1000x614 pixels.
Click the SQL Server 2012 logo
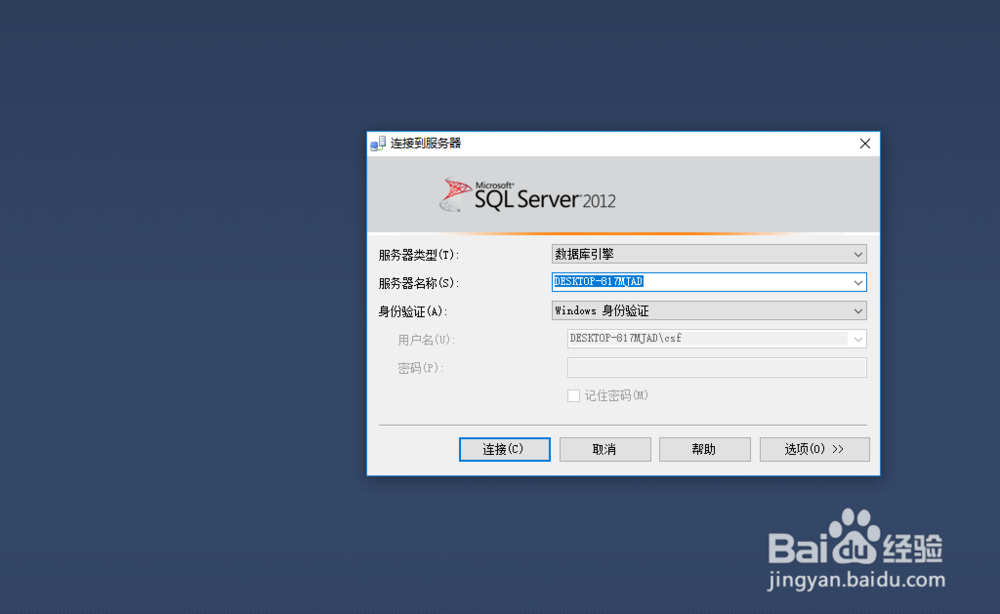click(x=527, y=194)
